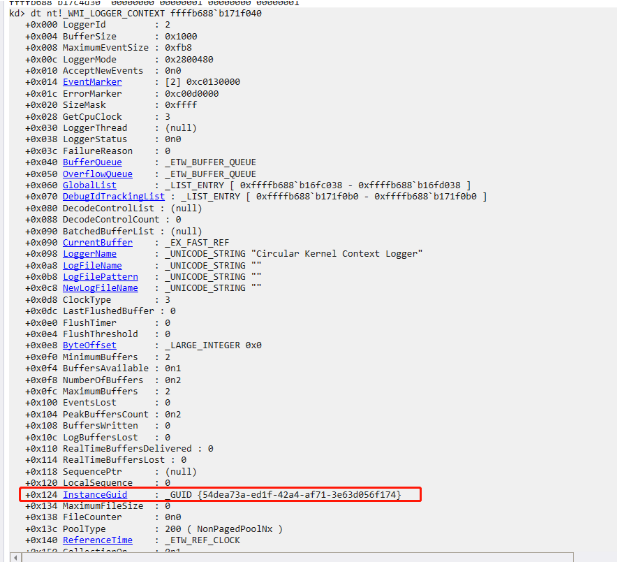The image size is (617, 566).
Task: Open the LogFileName field link
Action: (x=92, y=265)
